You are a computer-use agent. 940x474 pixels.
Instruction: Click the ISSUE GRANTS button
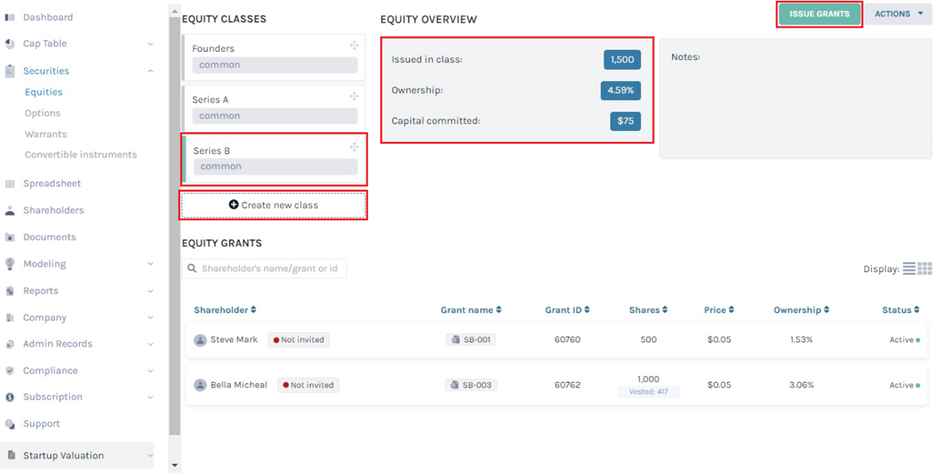(x=820, y=14)
